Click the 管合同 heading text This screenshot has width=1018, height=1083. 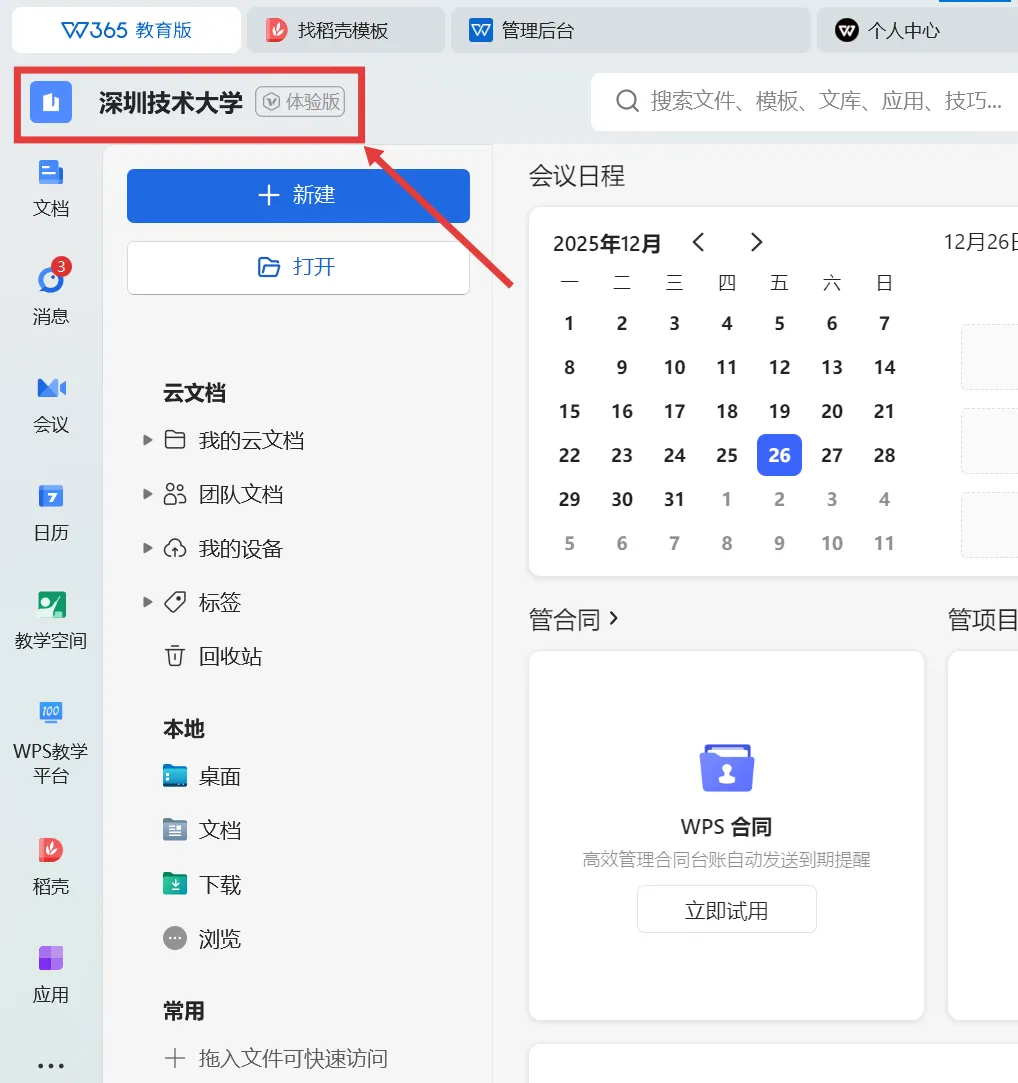564,620
